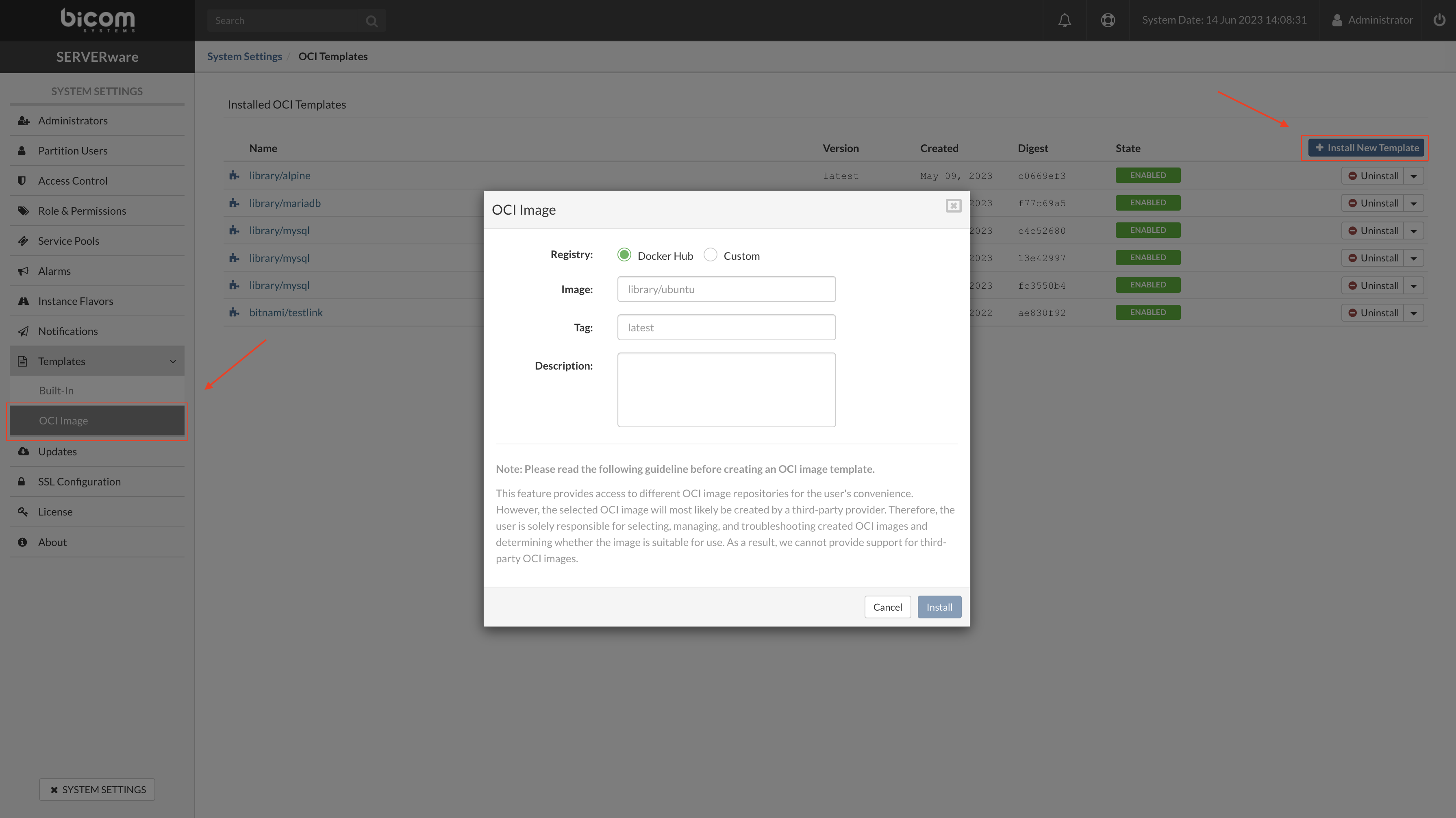Screen dimensions: 1456x818
Task: Open dropdown arrow beside bitnami/testlink Uninstall
Action: point(1414,313)
